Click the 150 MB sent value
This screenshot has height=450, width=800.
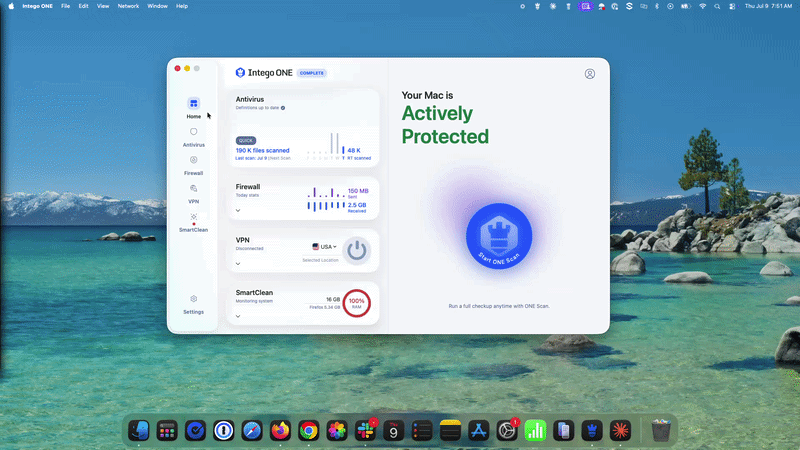coord(358,193)
